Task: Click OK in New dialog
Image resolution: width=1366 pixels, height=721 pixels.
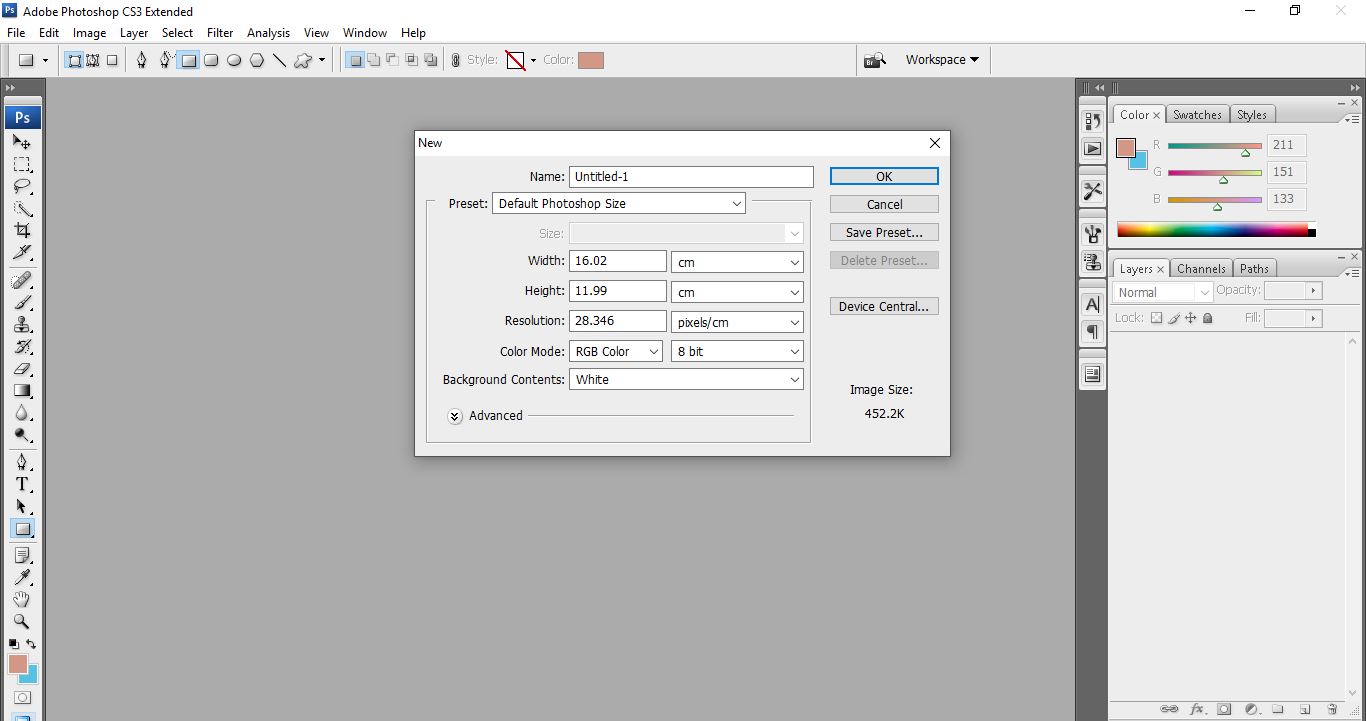Action: point(884,176)
